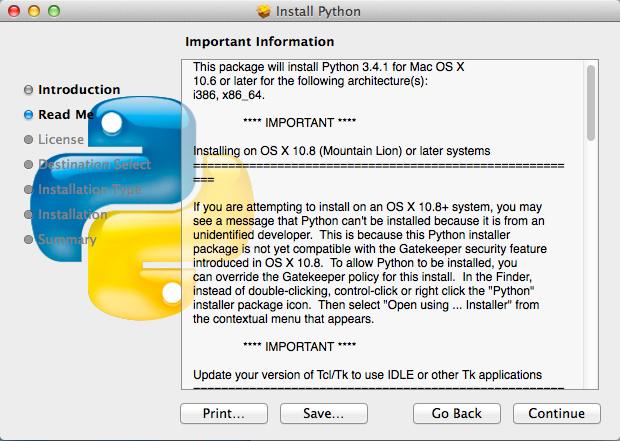Viewport: 620px width, 441px height.
Task: Click the Important Information heading
Action: pyautogui.click(x=260, y=42)
